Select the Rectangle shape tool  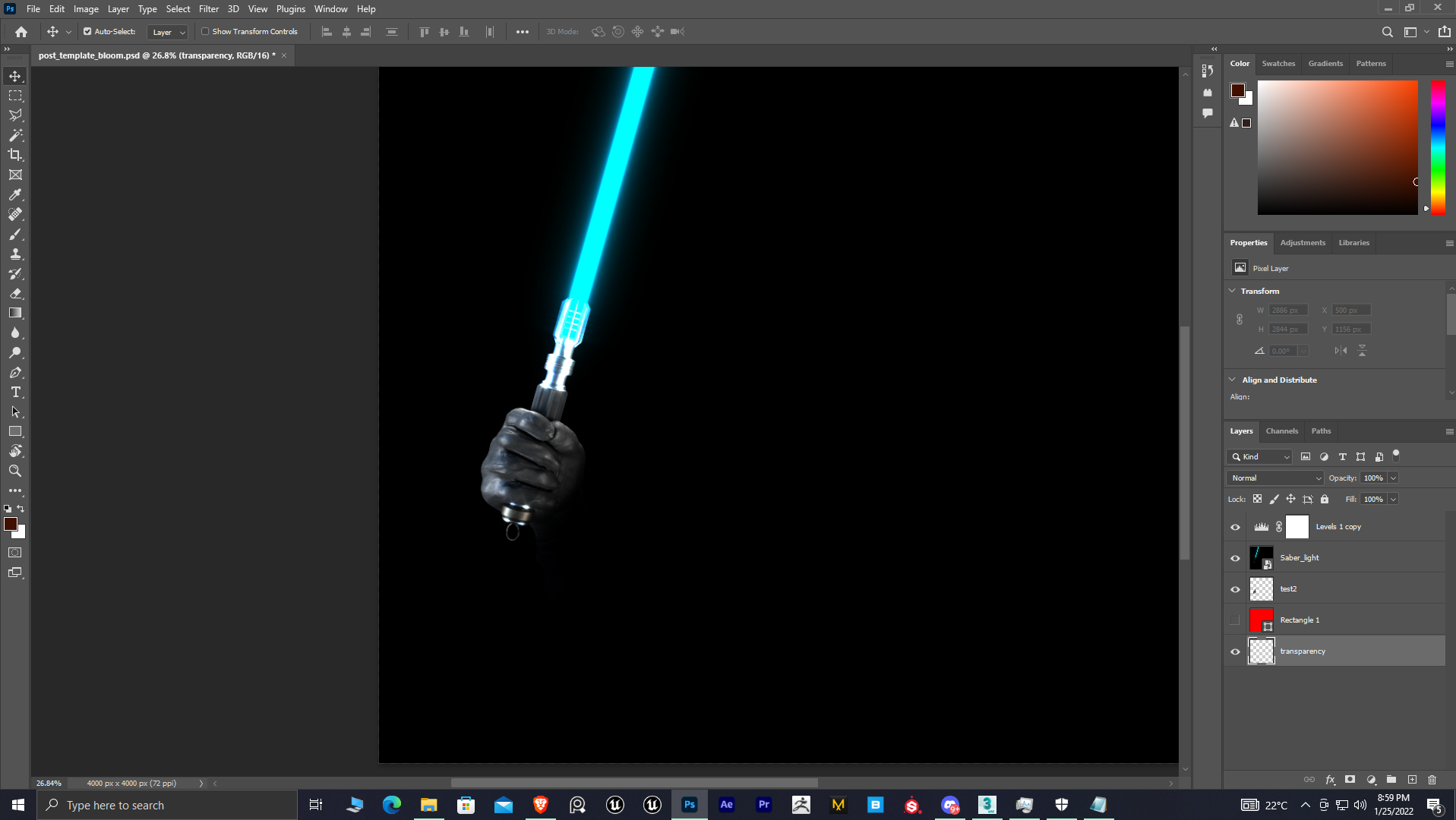[x=15, y=431]
